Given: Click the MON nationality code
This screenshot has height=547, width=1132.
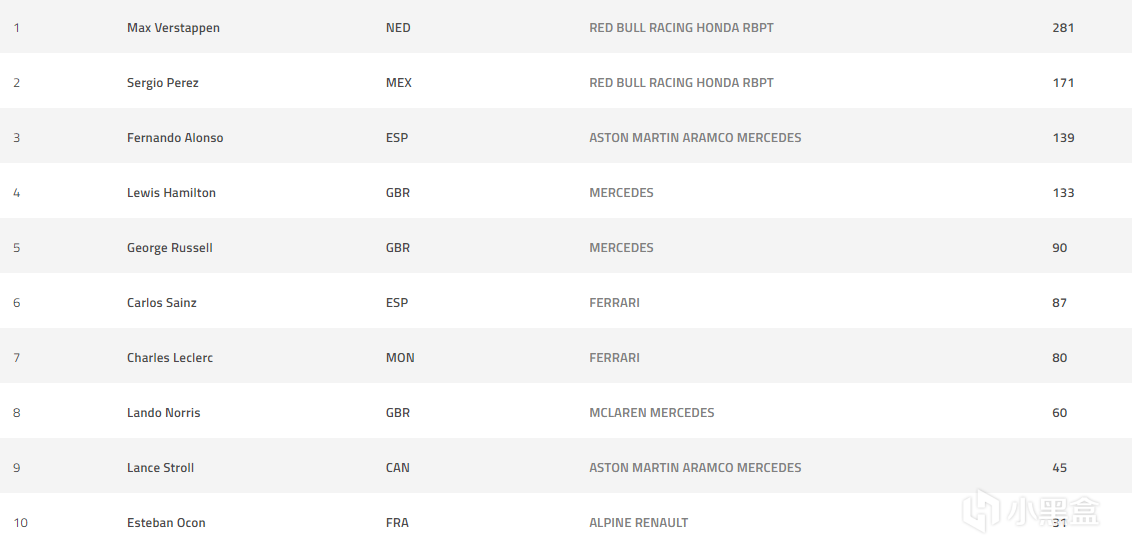Looking at the screenshot, I should [399, 358].
